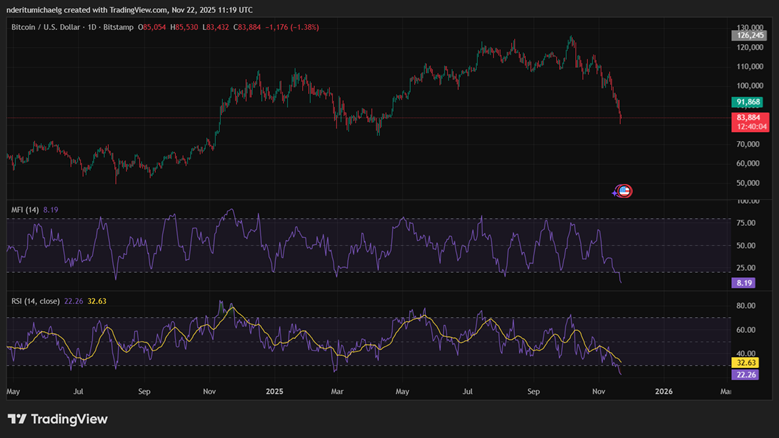Click the gray 126,245 high price label

tap(749, 35)
